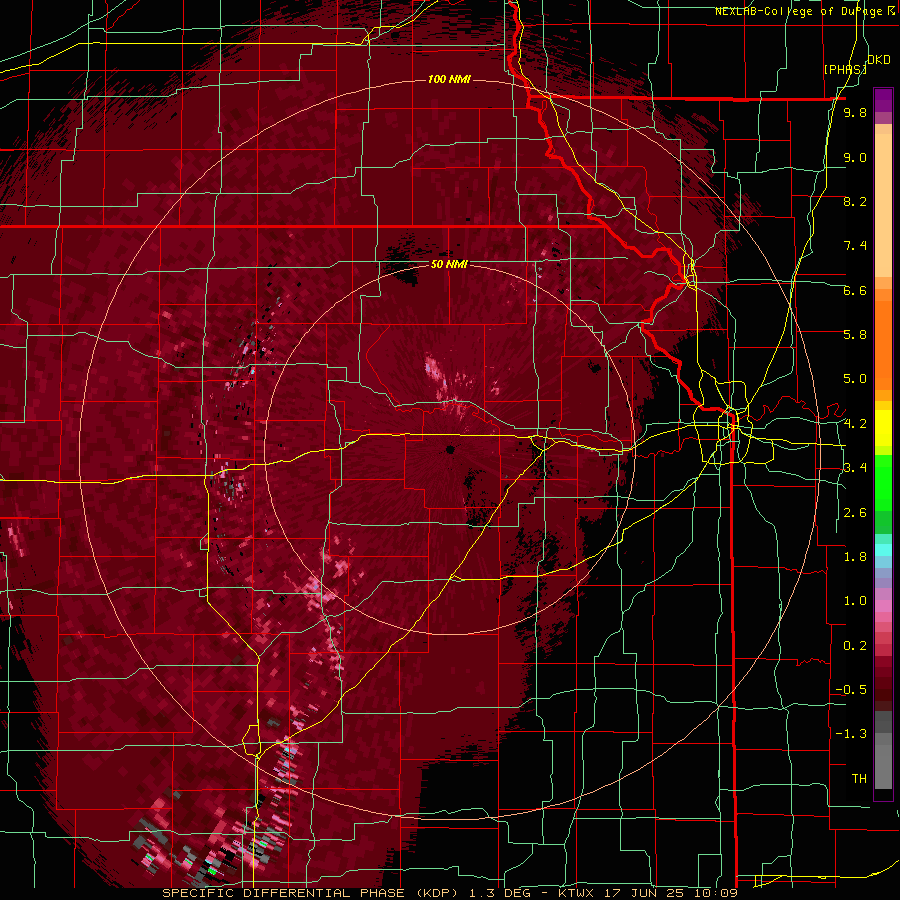The height and width of the screenshot is (900, 900).
Task: Click the [PHAS] product label
Action: [845, 69]
